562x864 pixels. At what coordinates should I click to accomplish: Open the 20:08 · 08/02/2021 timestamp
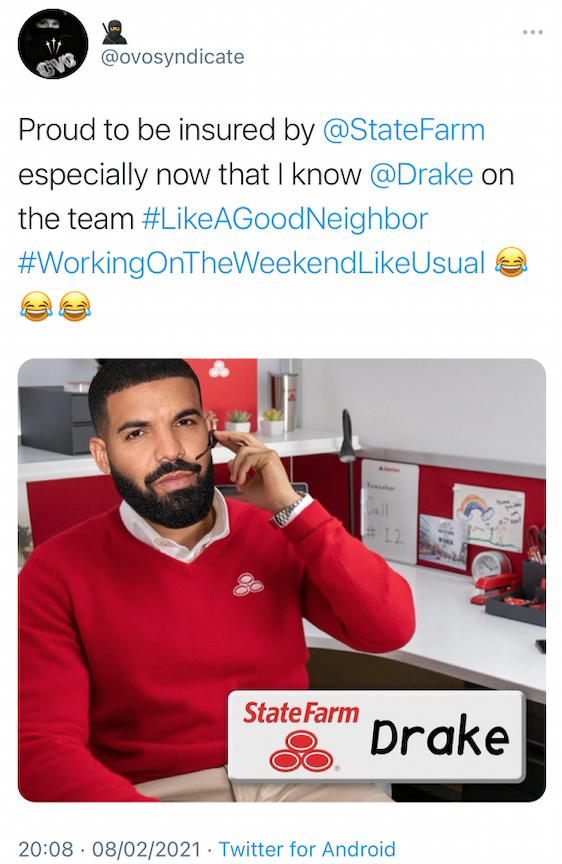point(109,849)
